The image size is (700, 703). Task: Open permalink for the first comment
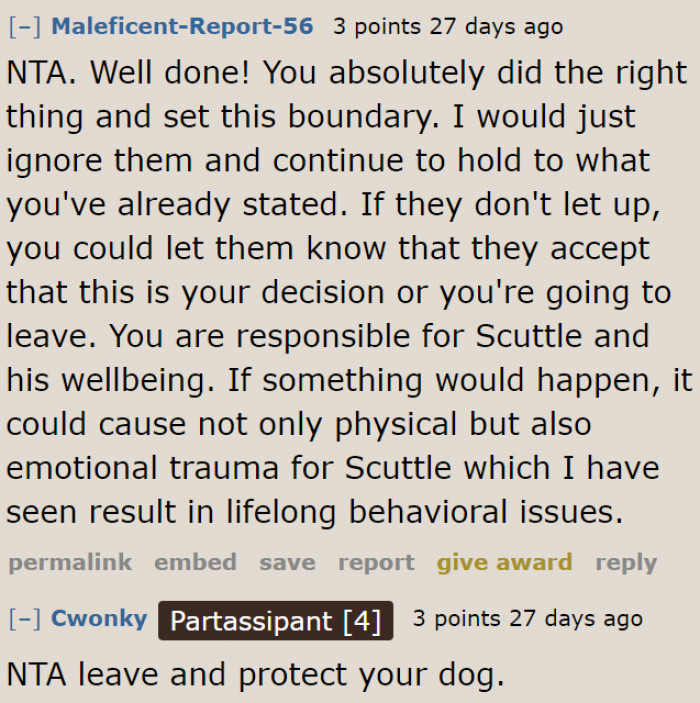point(69,562)
